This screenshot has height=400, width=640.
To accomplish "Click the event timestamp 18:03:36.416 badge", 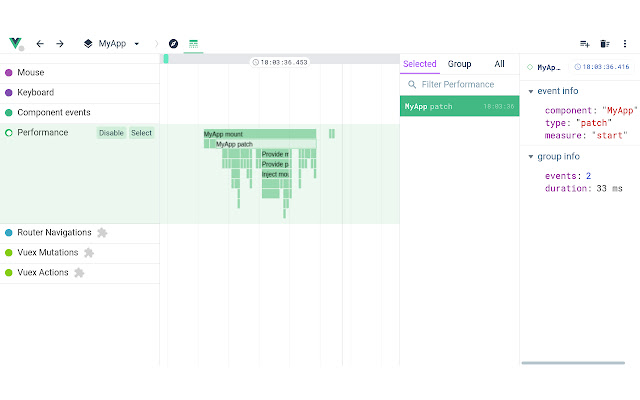I will 602,67.
